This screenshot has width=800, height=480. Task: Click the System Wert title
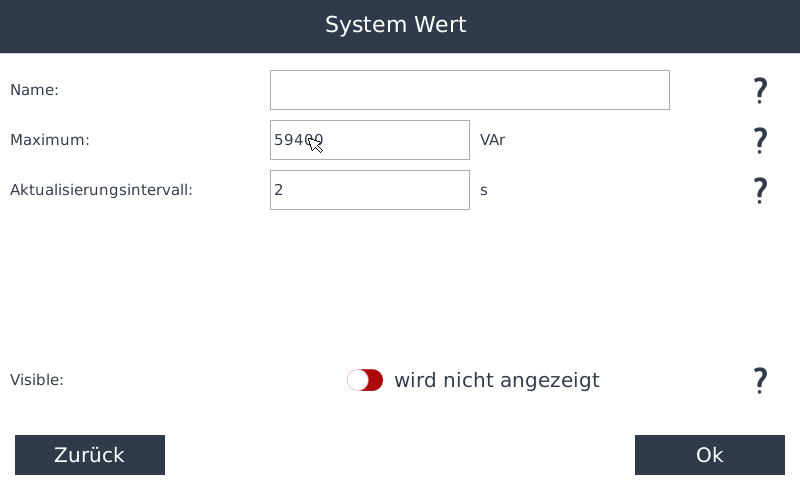(396, 24)
